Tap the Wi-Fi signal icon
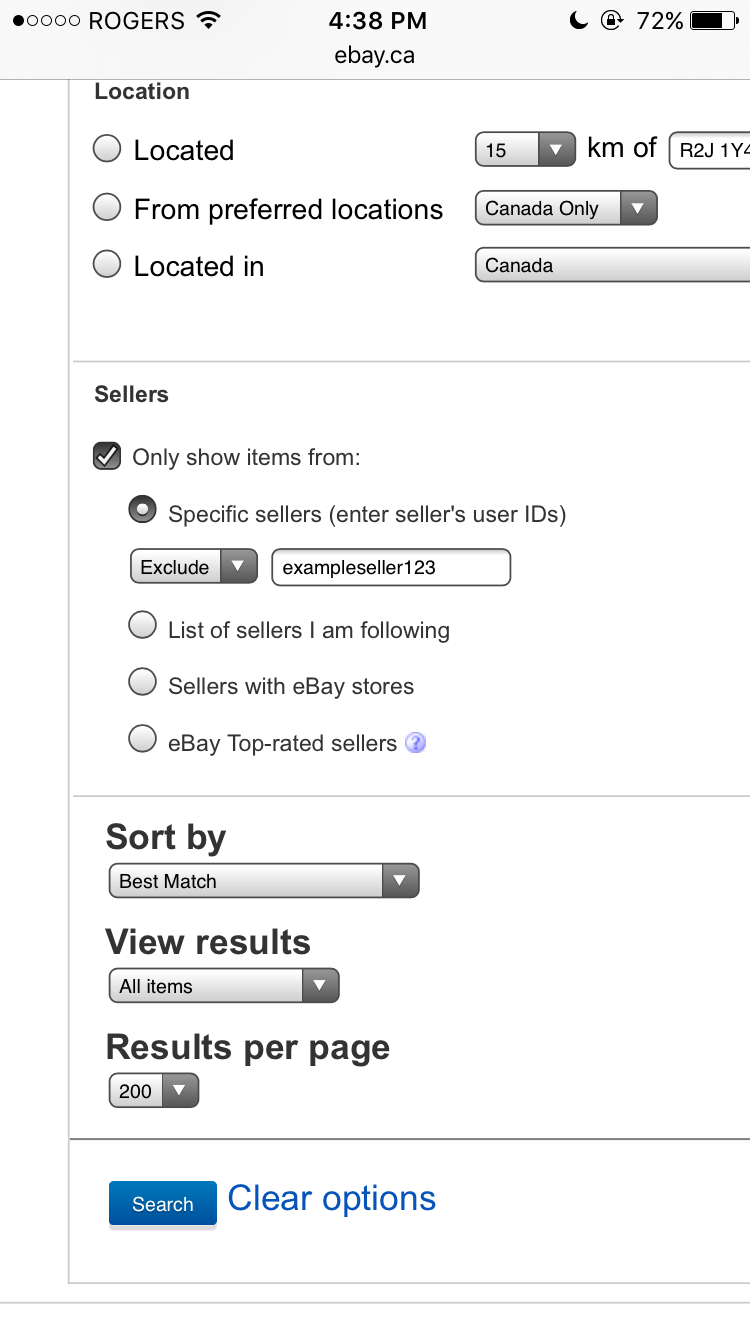The image size is (750, 1334). [x=208, y=20]
